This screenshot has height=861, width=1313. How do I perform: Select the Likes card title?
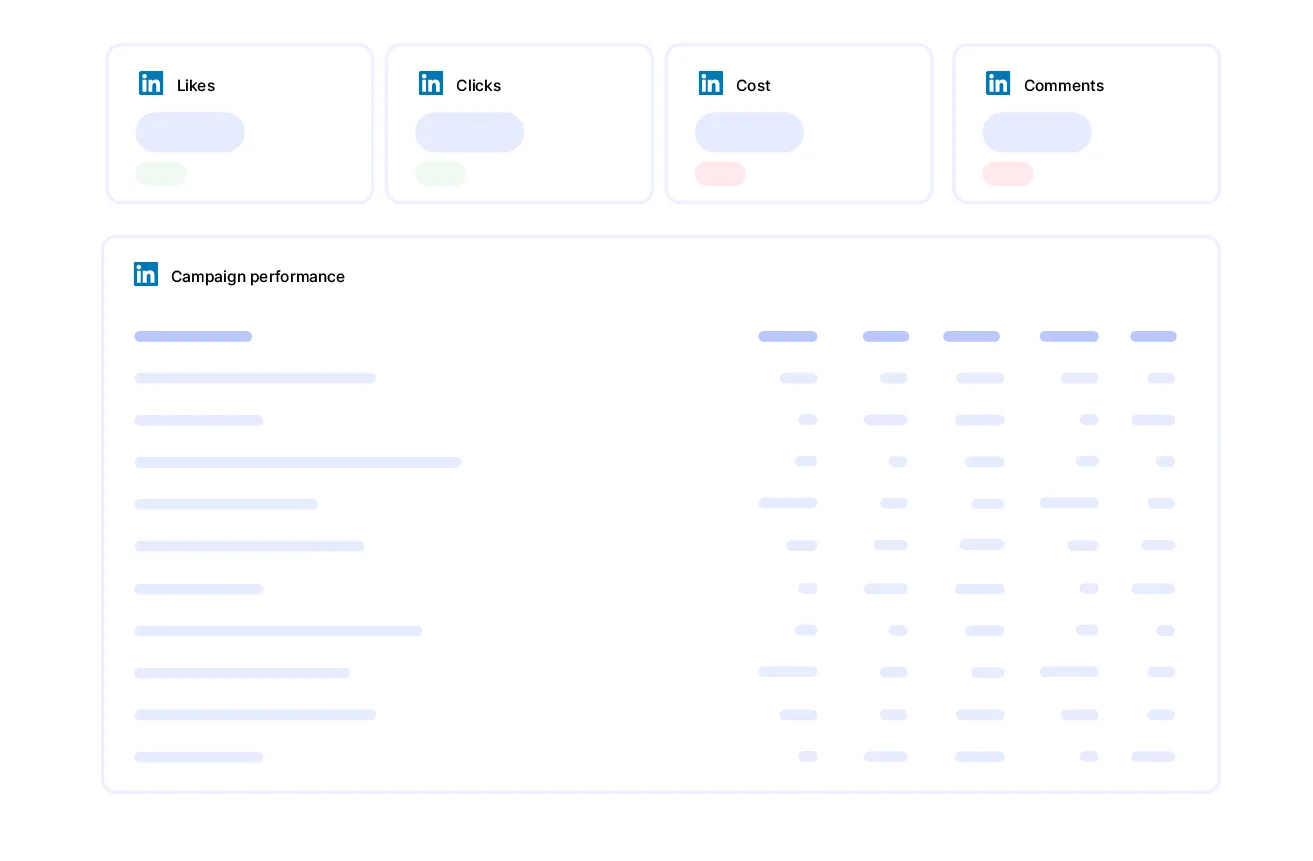[x=196, y=86]
